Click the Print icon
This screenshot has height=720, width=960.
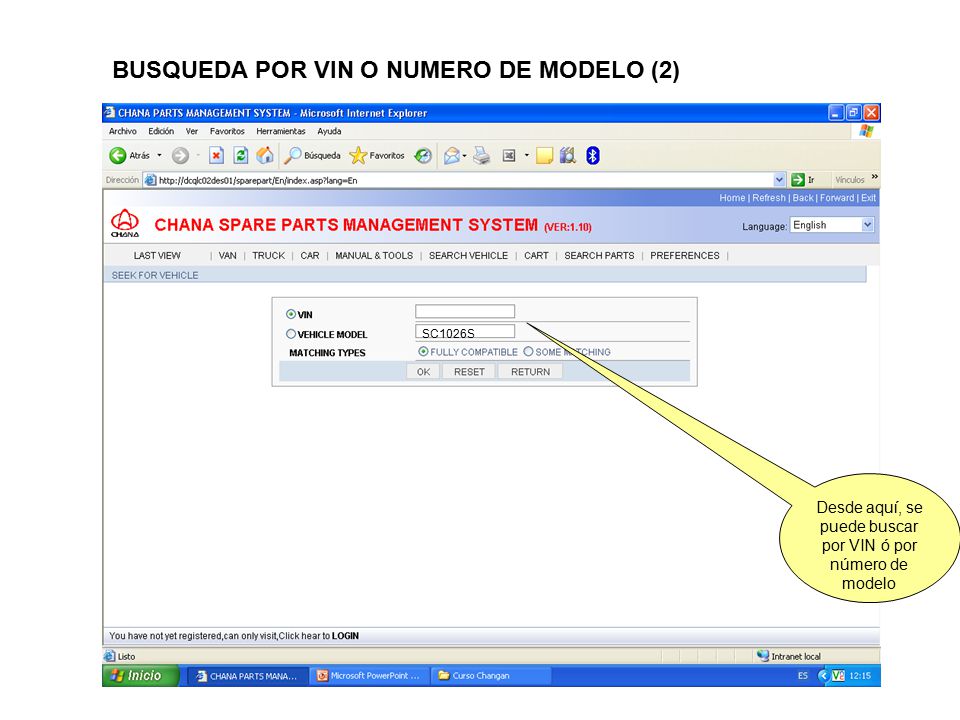tap(482, 156)
